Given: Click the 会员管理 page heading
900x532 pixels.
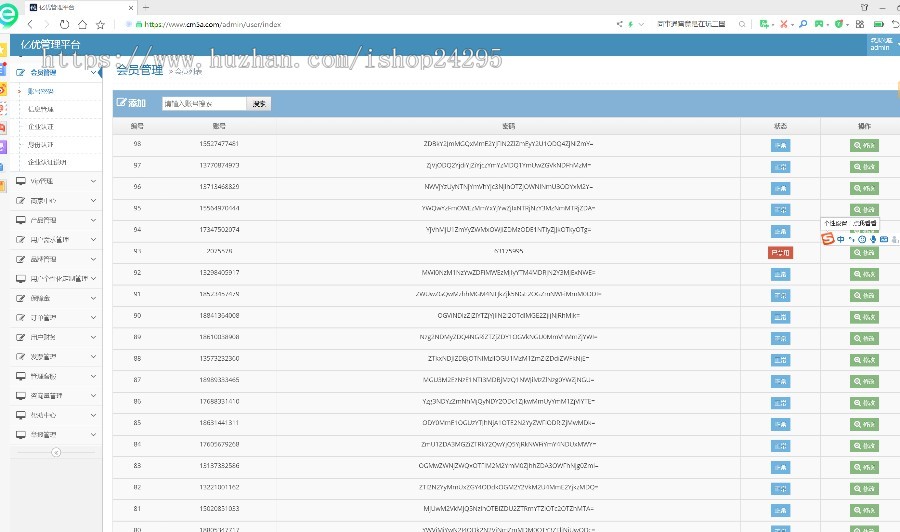Looking at the screenshot, I should point(139,70).
